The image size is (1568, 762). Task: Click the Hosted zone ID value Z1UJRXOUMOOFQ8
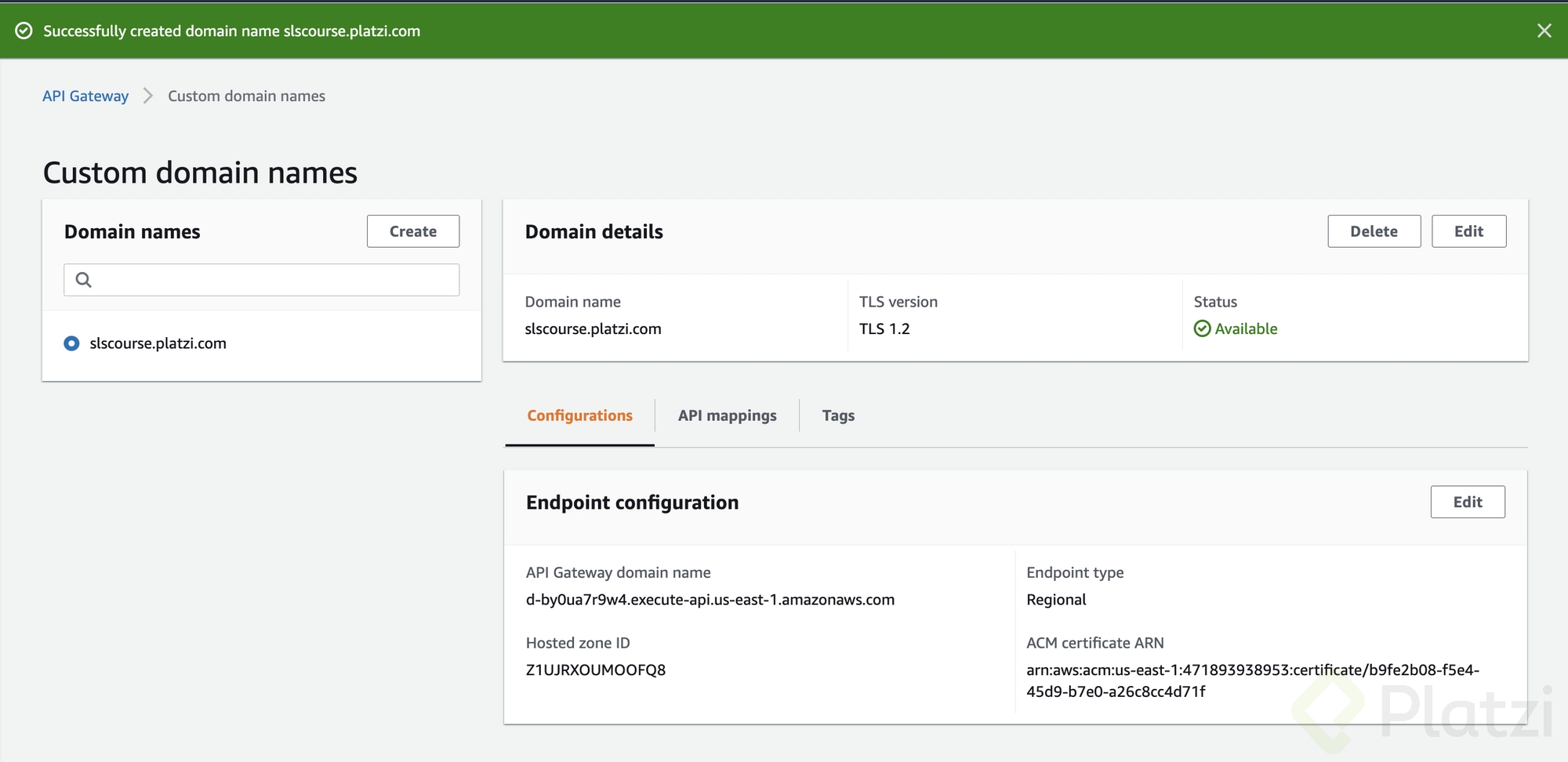595,669
